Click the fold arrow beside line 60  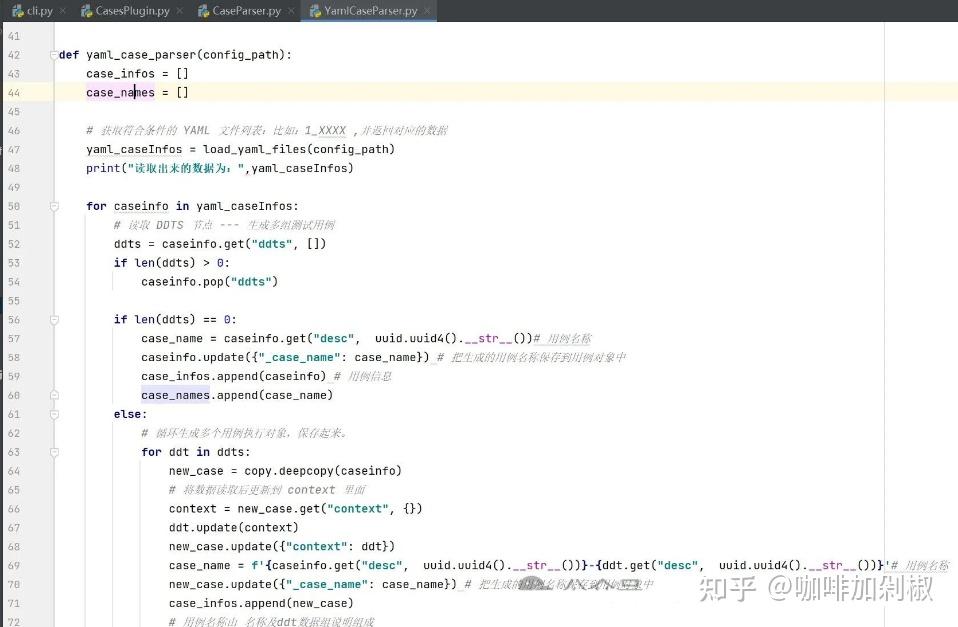(55, 394)
